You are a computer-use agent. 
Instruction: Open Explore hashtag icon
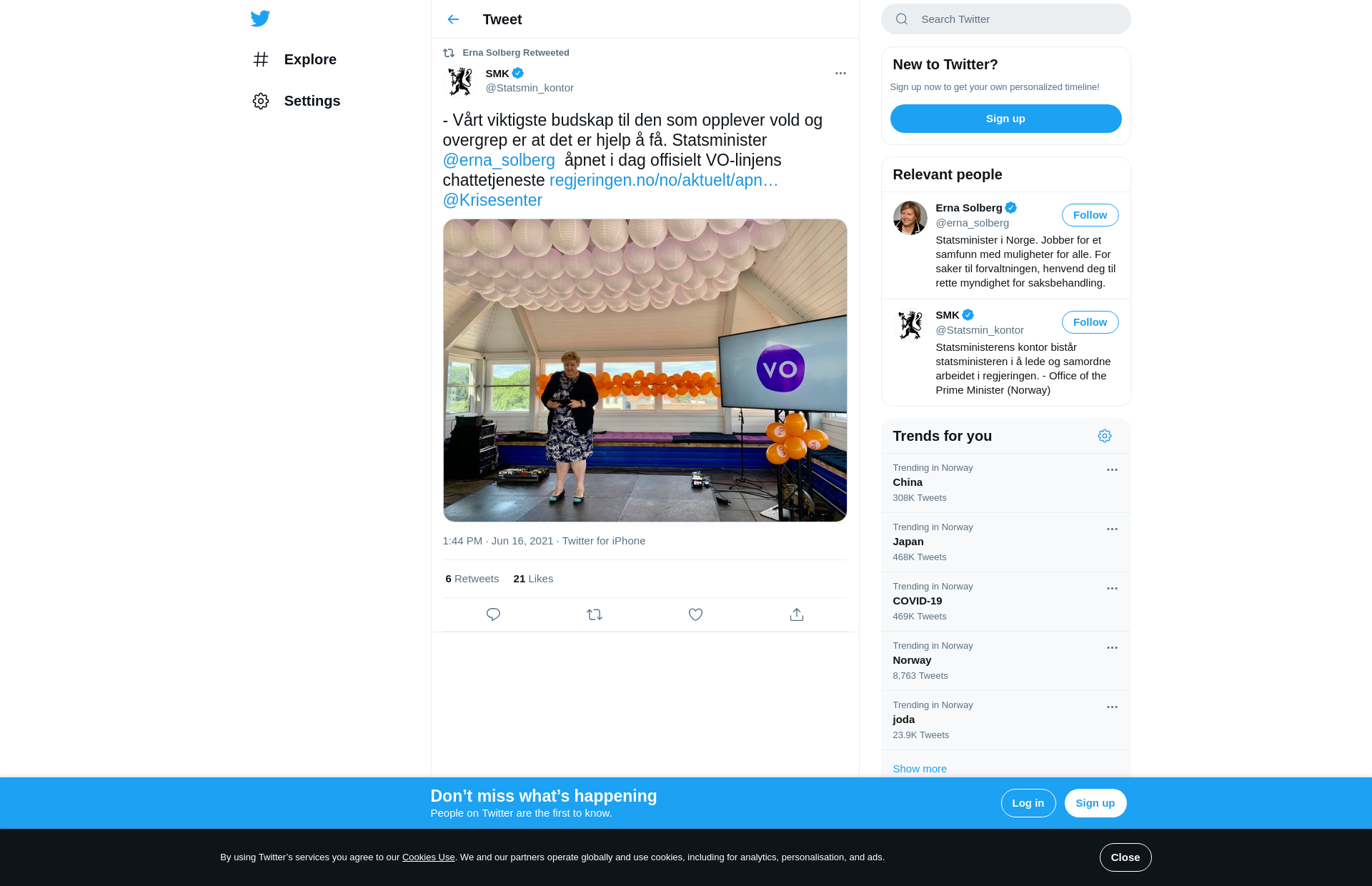261,59
